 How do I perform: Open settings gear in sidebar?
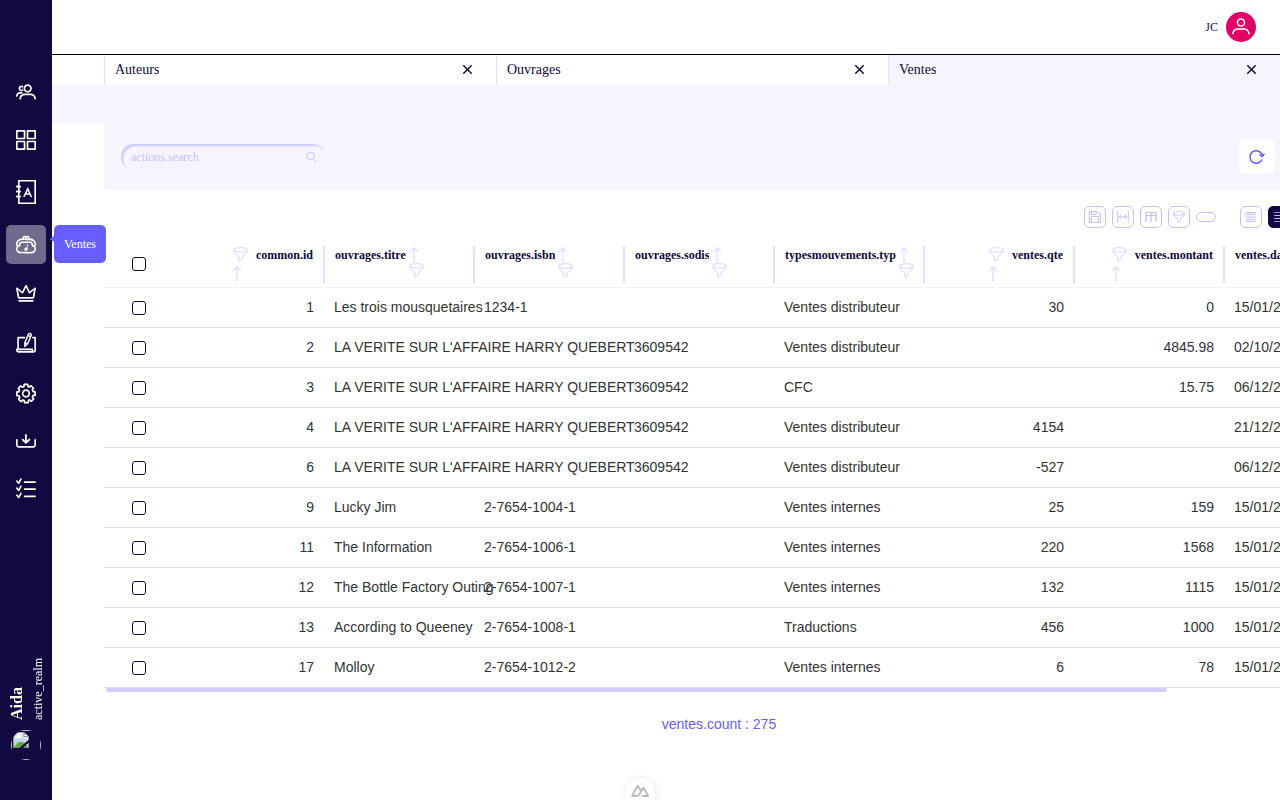26,393
